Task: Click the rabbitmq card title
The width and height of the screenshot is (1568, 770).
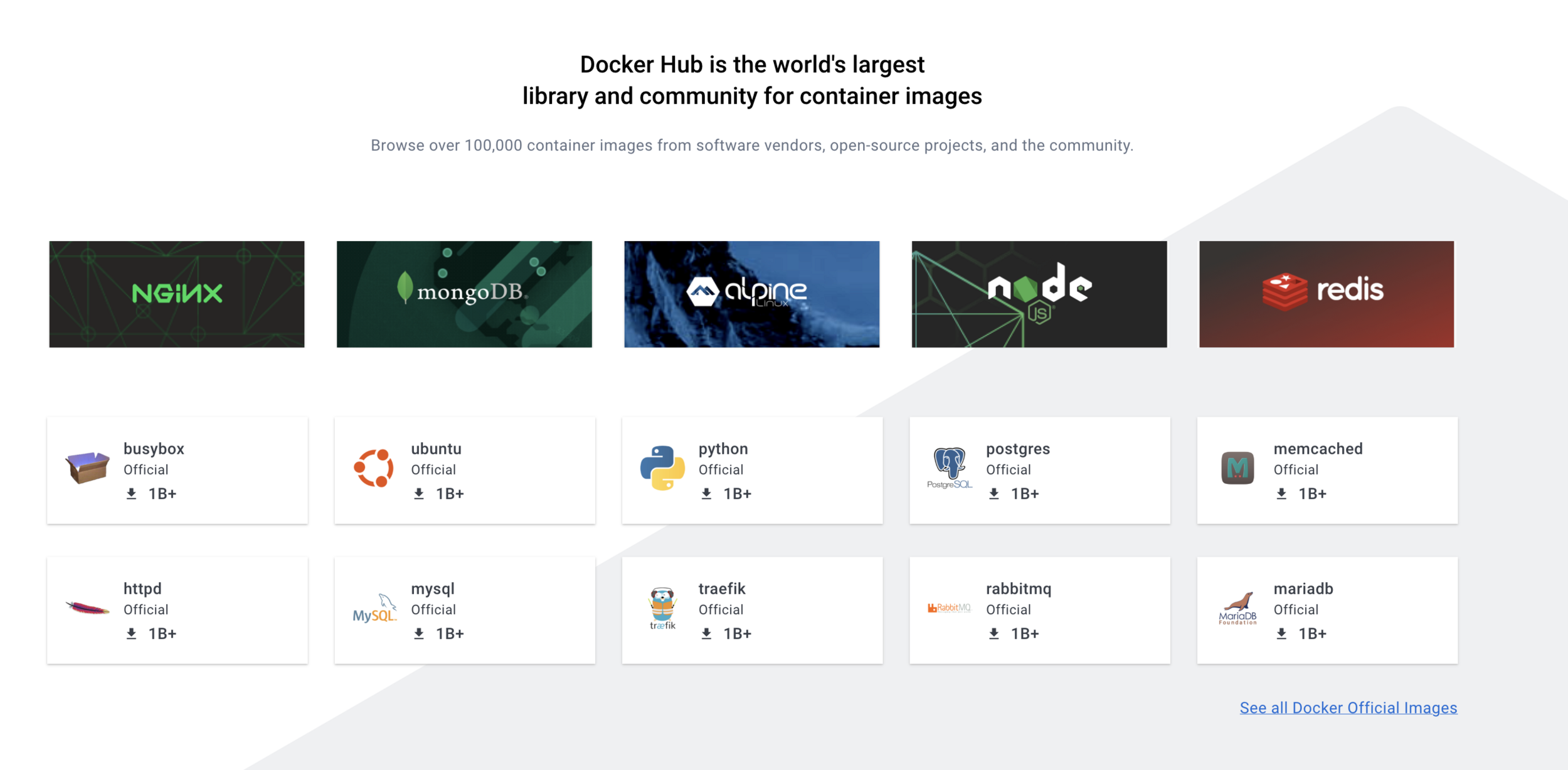Action: (1019, 589)
